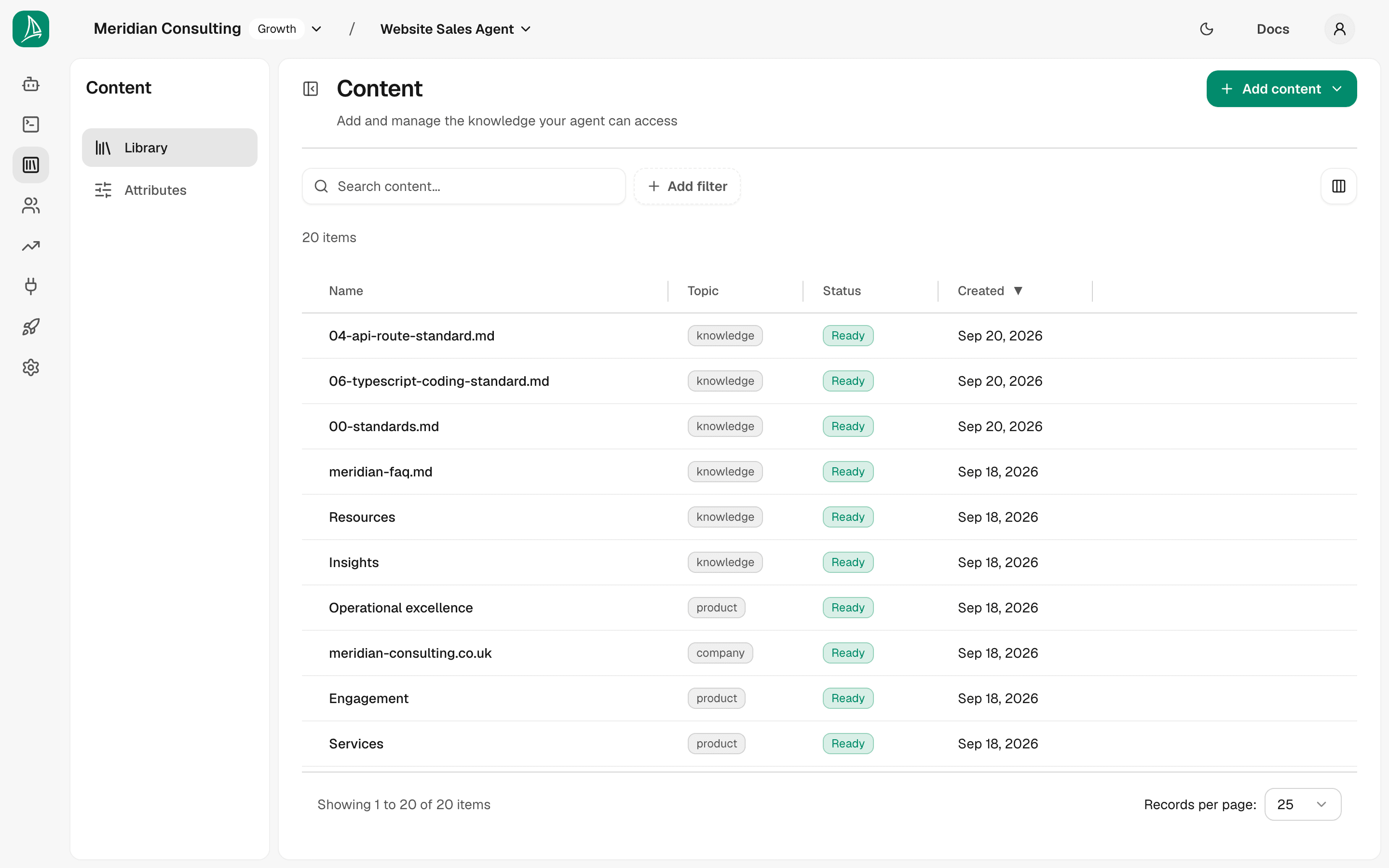Open the terminal console sidebar icon

(31, 124)
